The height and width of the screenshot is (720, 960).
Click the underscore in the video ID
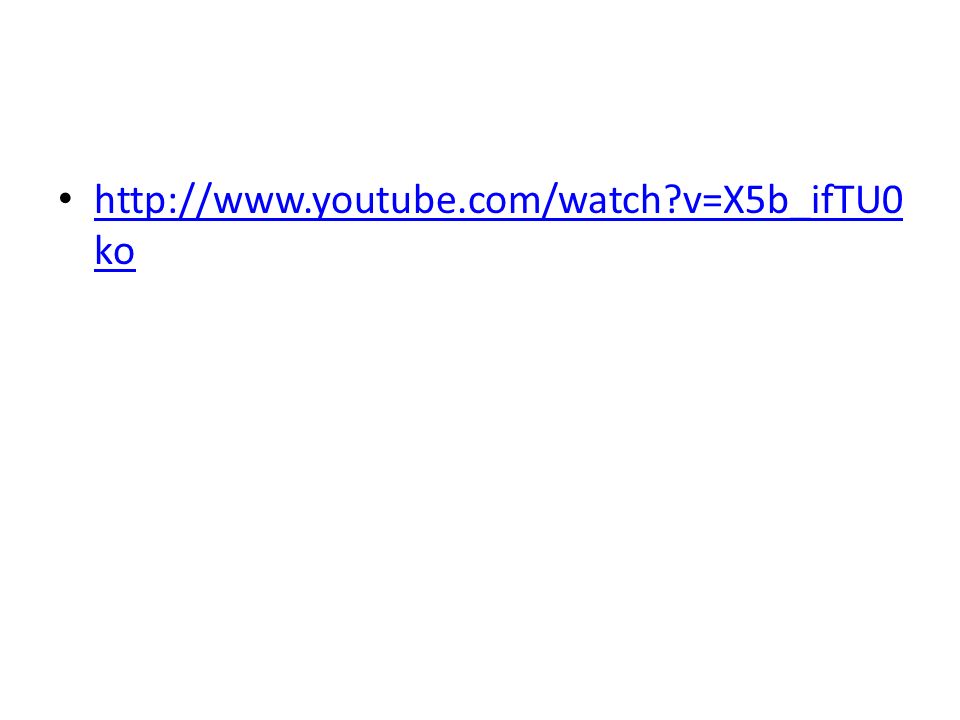click(x=798, y=216)
